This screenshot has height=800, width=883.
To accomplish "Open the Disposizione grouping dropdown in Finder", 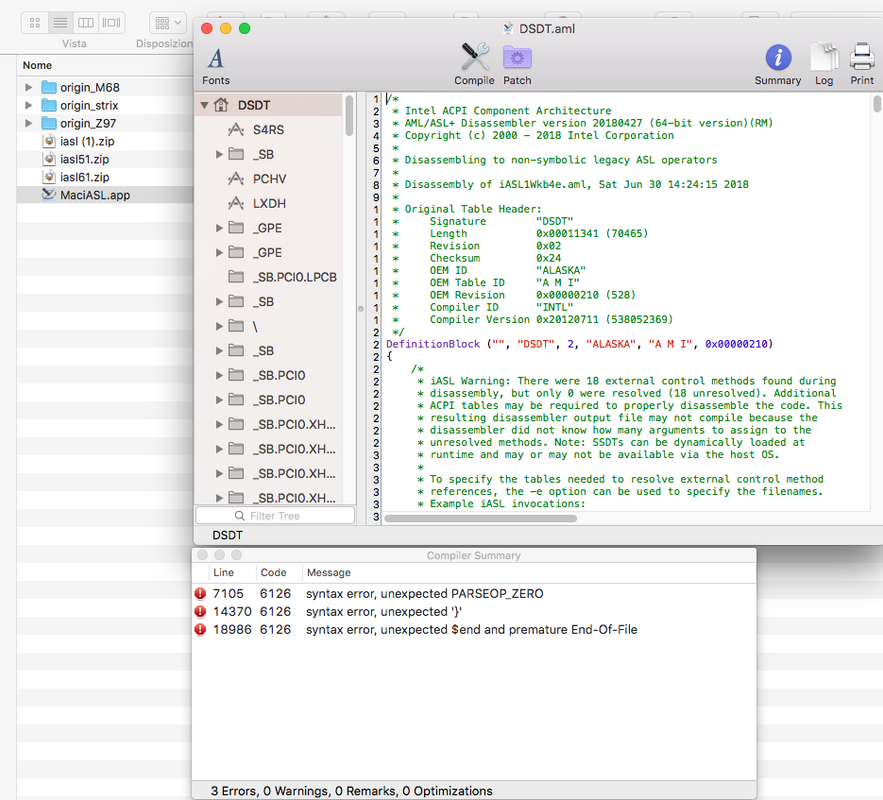I will (x=168, y=23).
